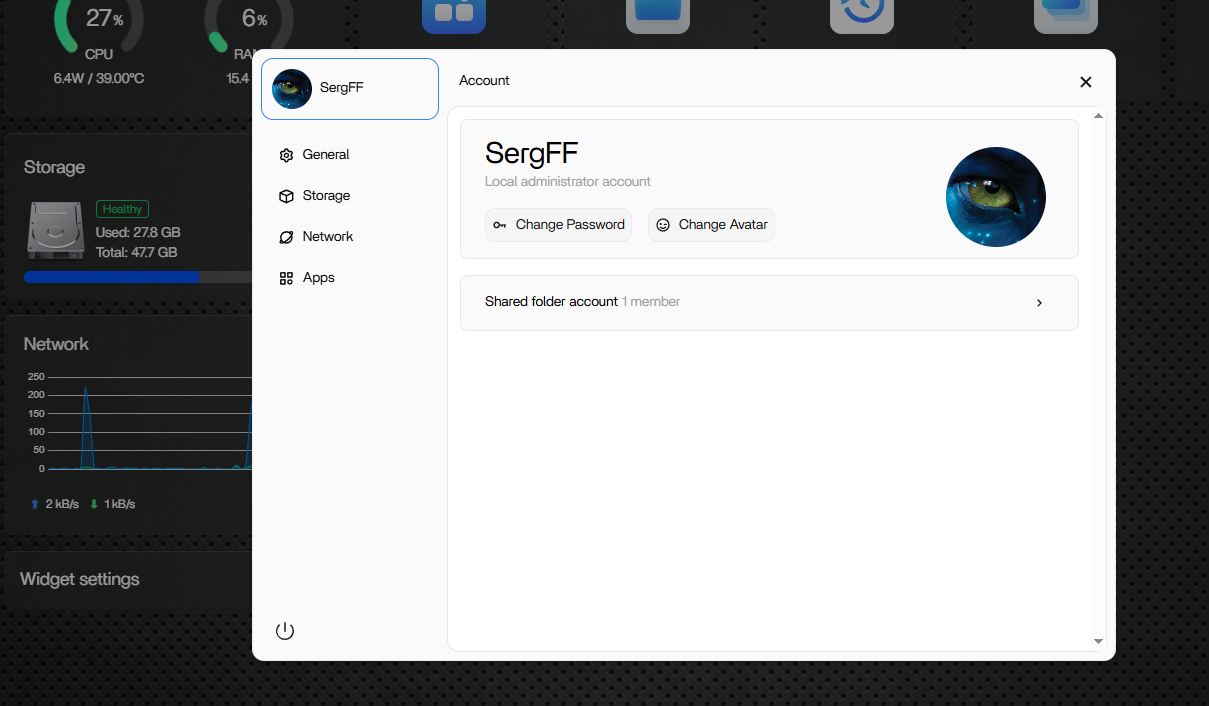Click the power icon in the settings sidebar
The image size is (1209, 706).
[285, 631]
